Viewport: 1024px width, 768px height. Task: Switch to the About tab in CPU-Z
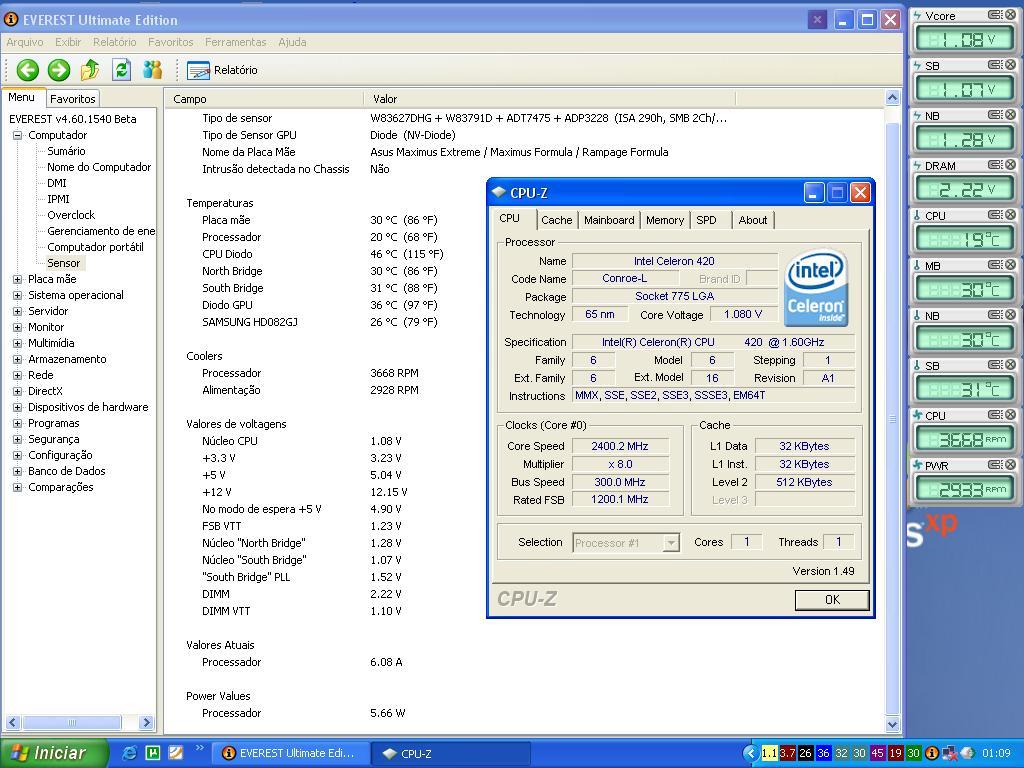coord(752,220)
